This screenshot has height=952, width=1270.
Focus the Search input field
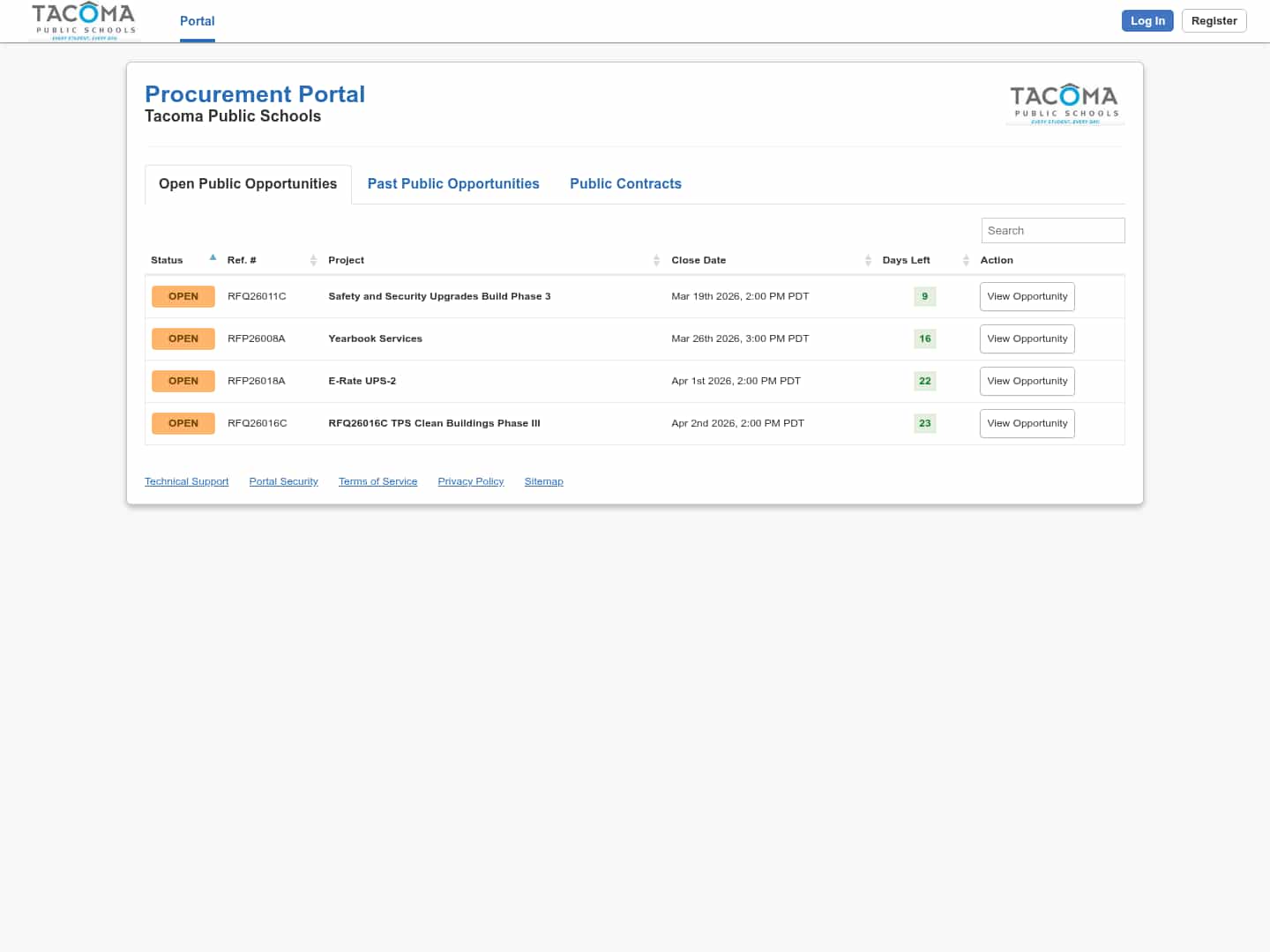[x=1052, y=231]
